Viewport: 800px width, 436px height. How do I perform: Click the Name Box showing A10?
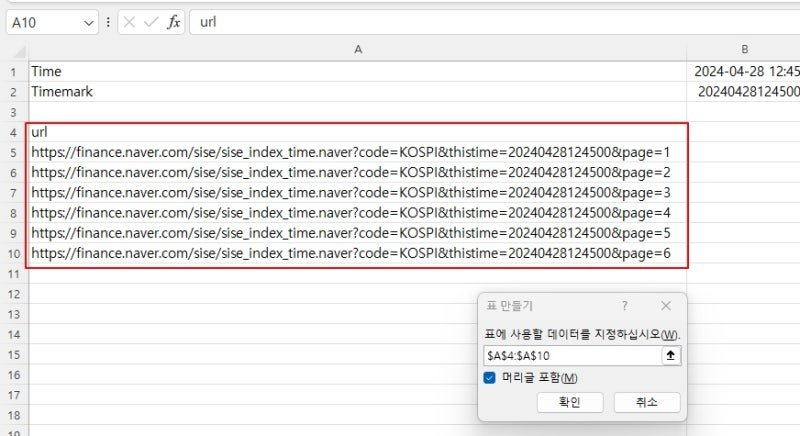(x=45, y=23)
